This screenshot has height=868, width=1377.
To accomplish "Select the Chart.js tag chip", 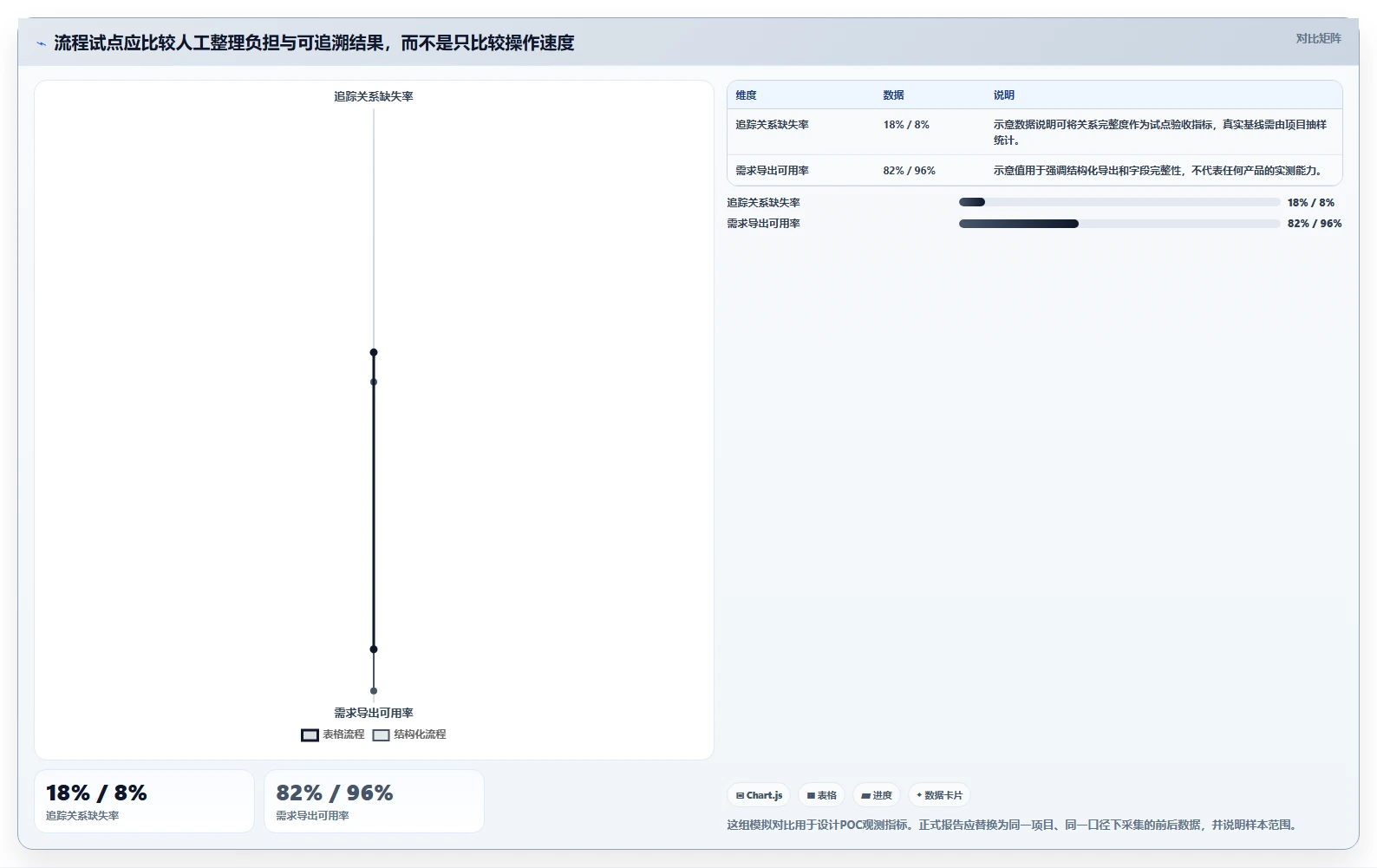I will point(759,795).
